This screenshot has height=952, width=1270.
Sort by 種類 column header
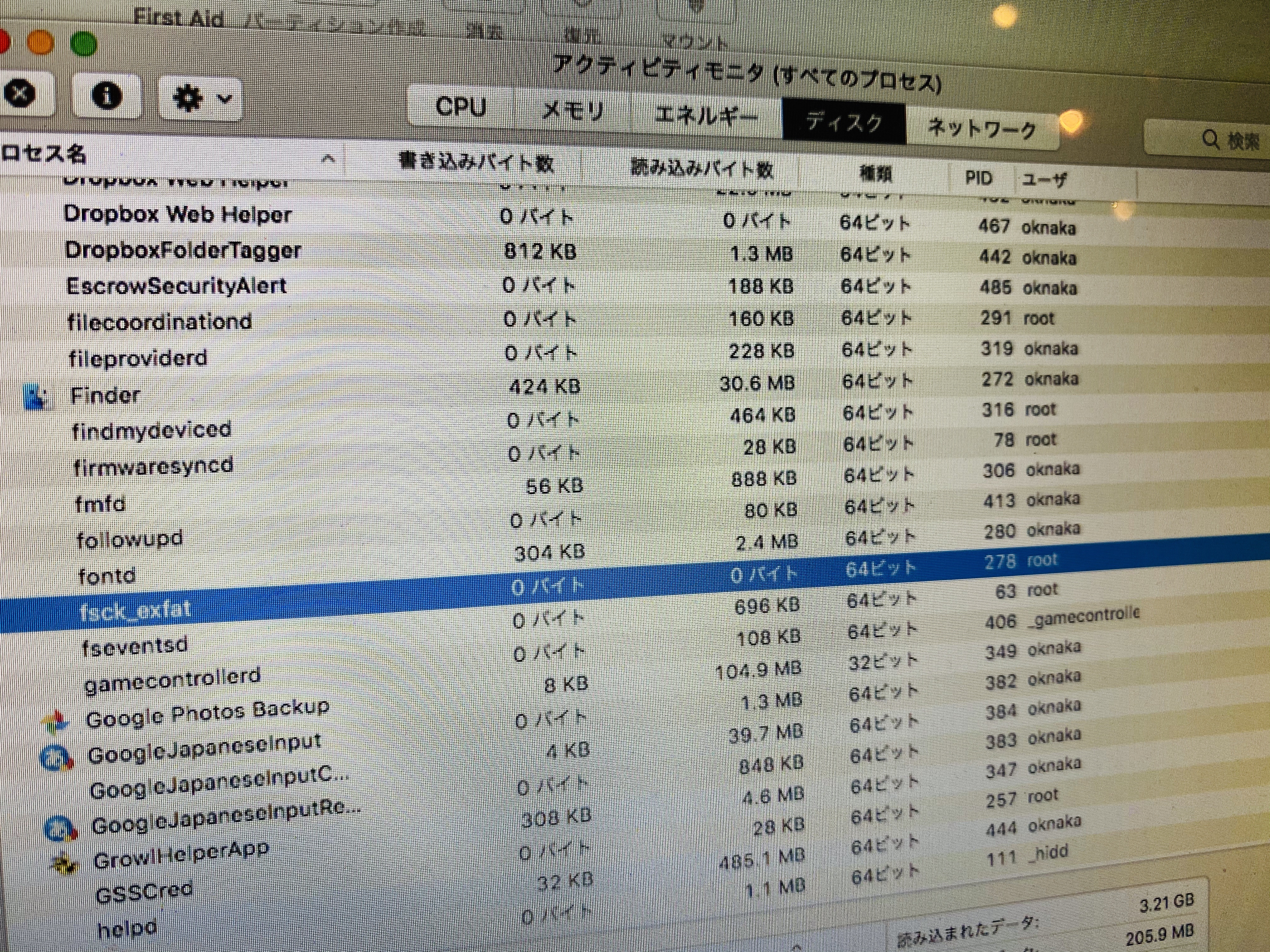pyautogui.click(x=876, y=173)
